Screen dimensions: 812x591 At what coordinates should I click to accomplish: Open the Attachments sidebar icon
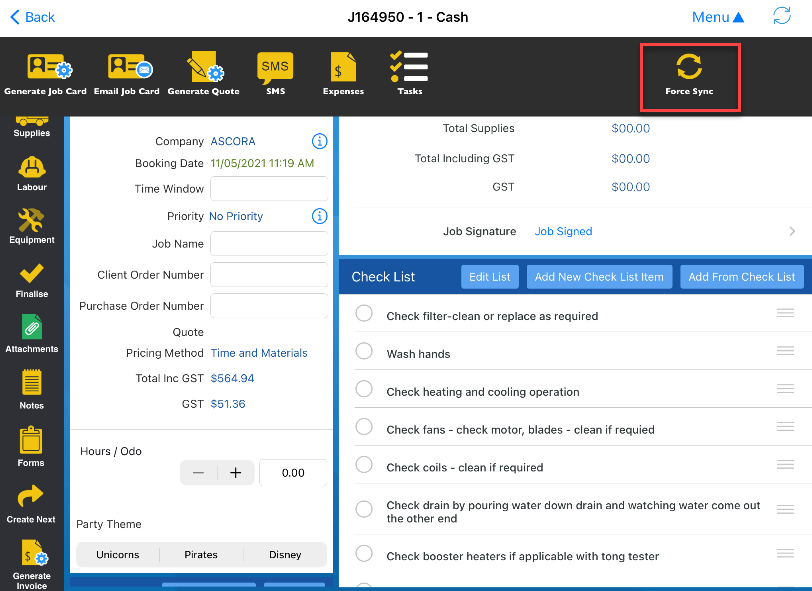(31, 333)
